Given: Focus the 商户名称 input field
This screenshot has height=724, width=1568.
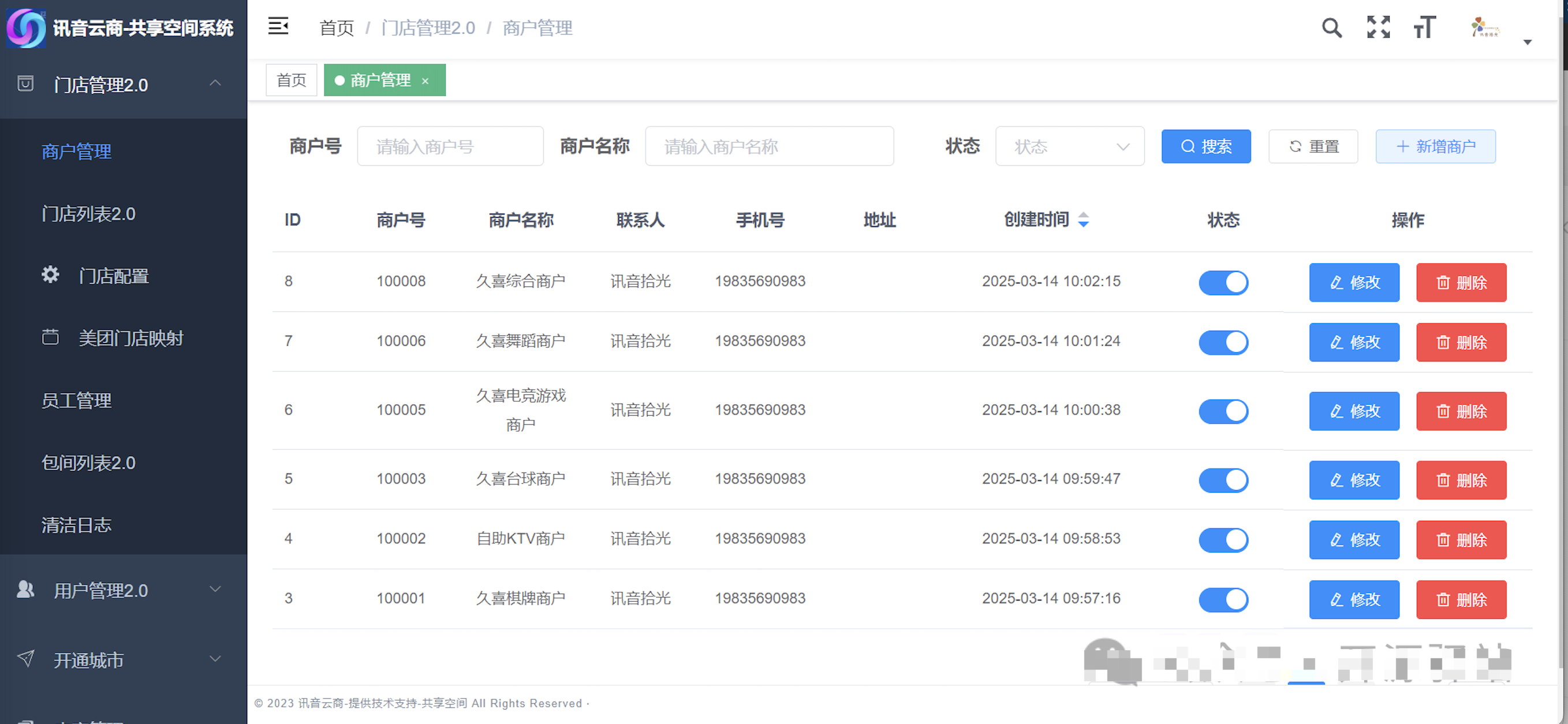Looking at the screenshot, I should (x=769, y=147).
